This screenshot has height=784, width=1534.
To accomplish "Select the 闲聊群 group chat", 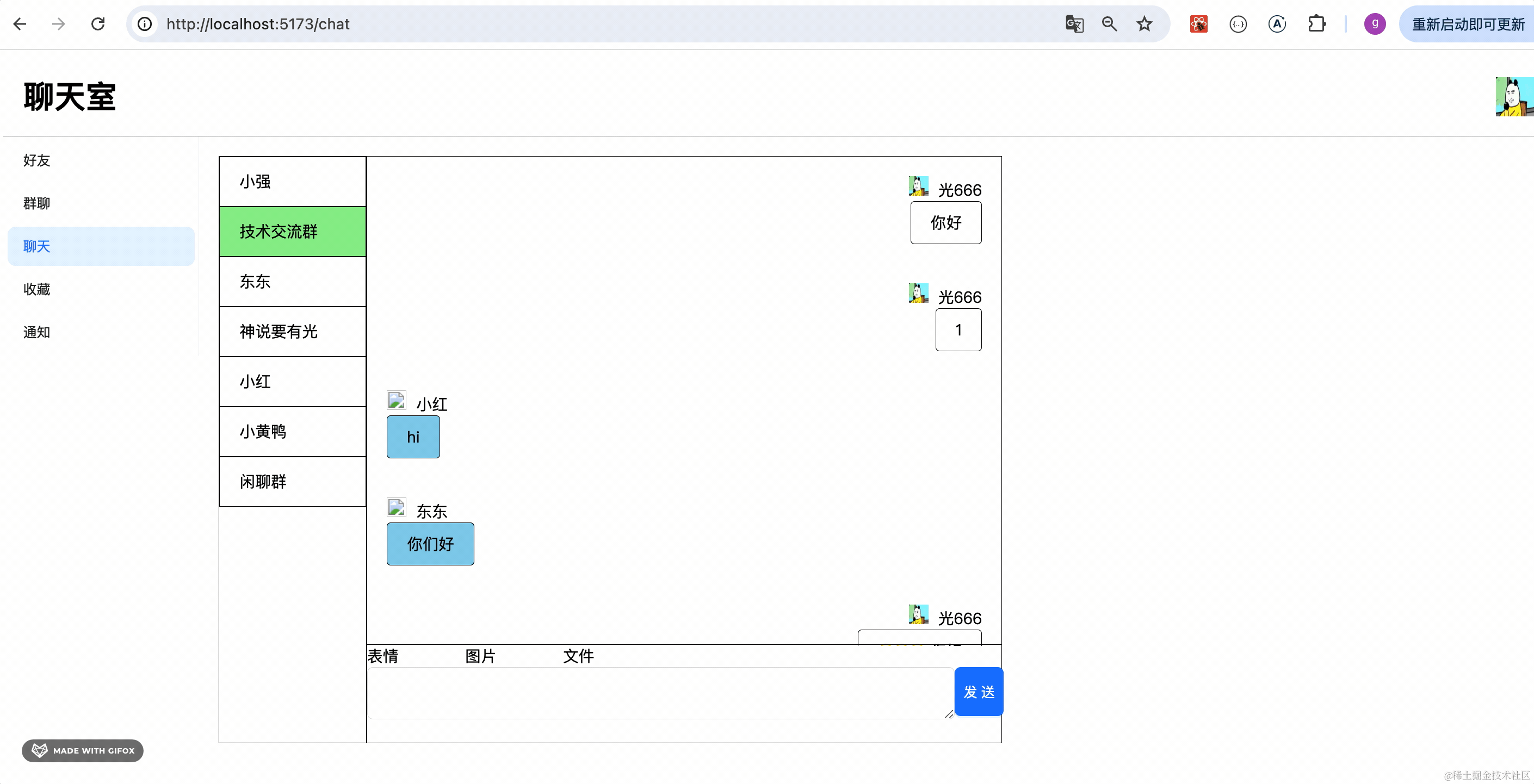I will pyautogui.click(x=293, y=482).
